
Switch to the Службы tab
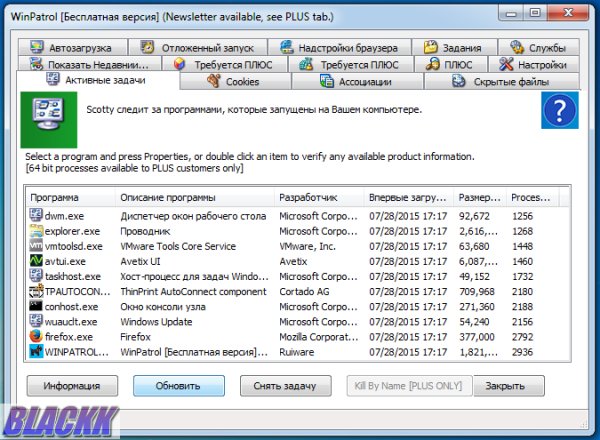[538, 47]
